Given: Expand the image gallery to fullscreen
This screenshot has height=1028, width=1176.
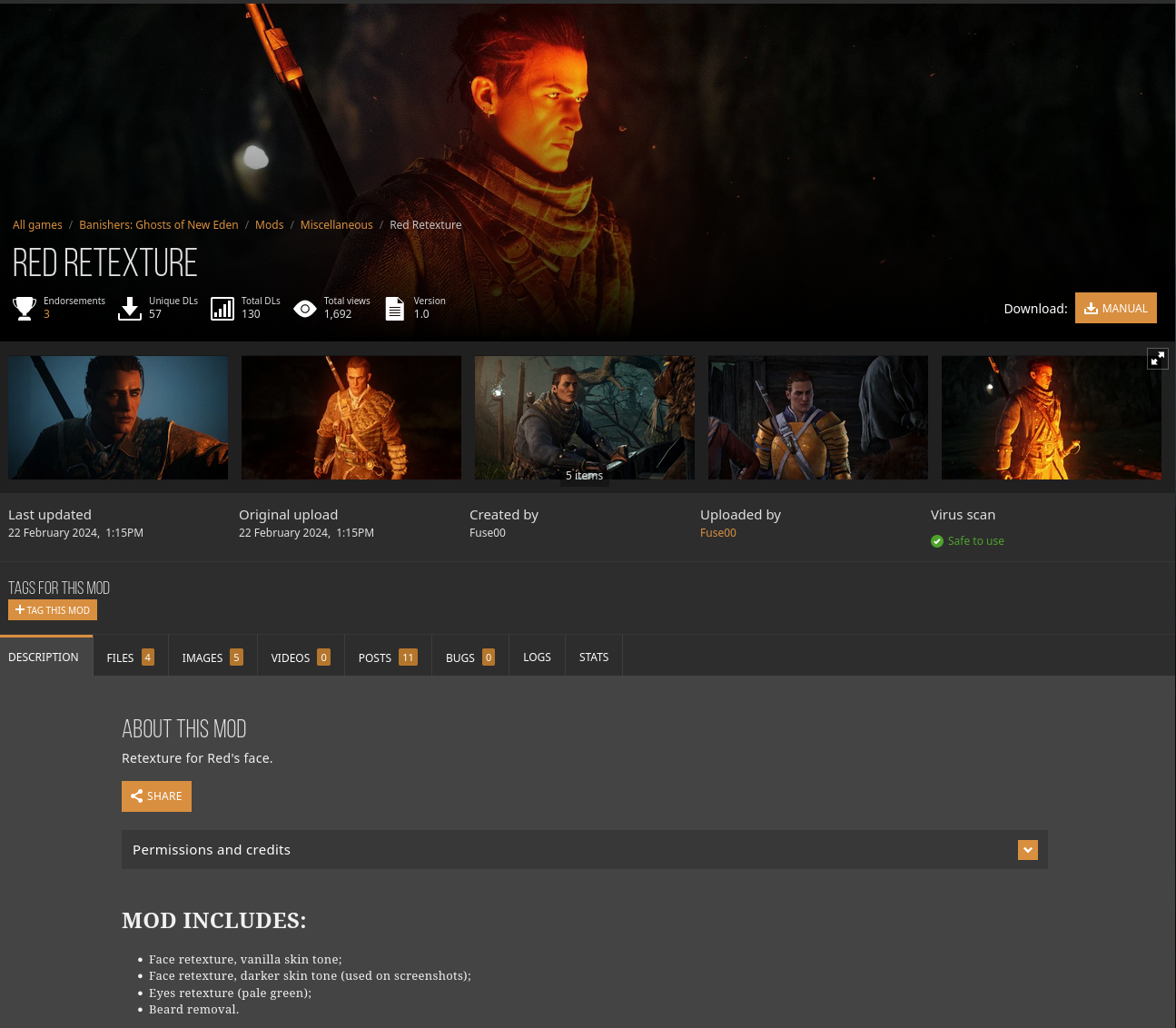Looking at the screenshot, I should (1157, 359).
